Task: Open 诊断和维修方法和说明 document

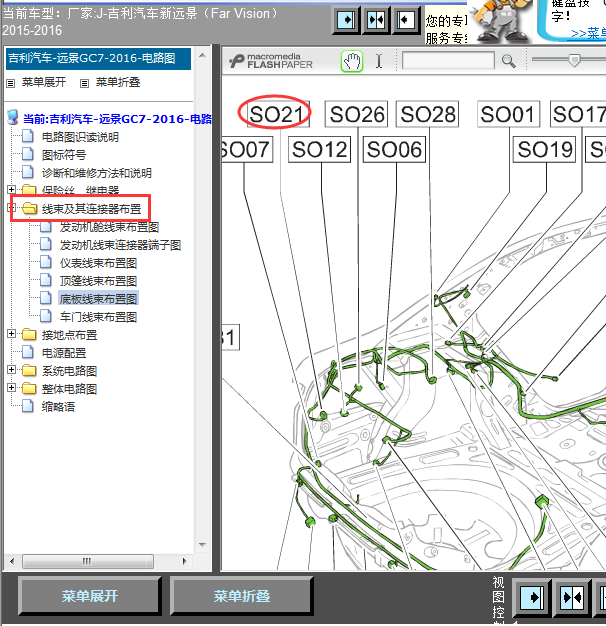Action: [x=97, y=173]
